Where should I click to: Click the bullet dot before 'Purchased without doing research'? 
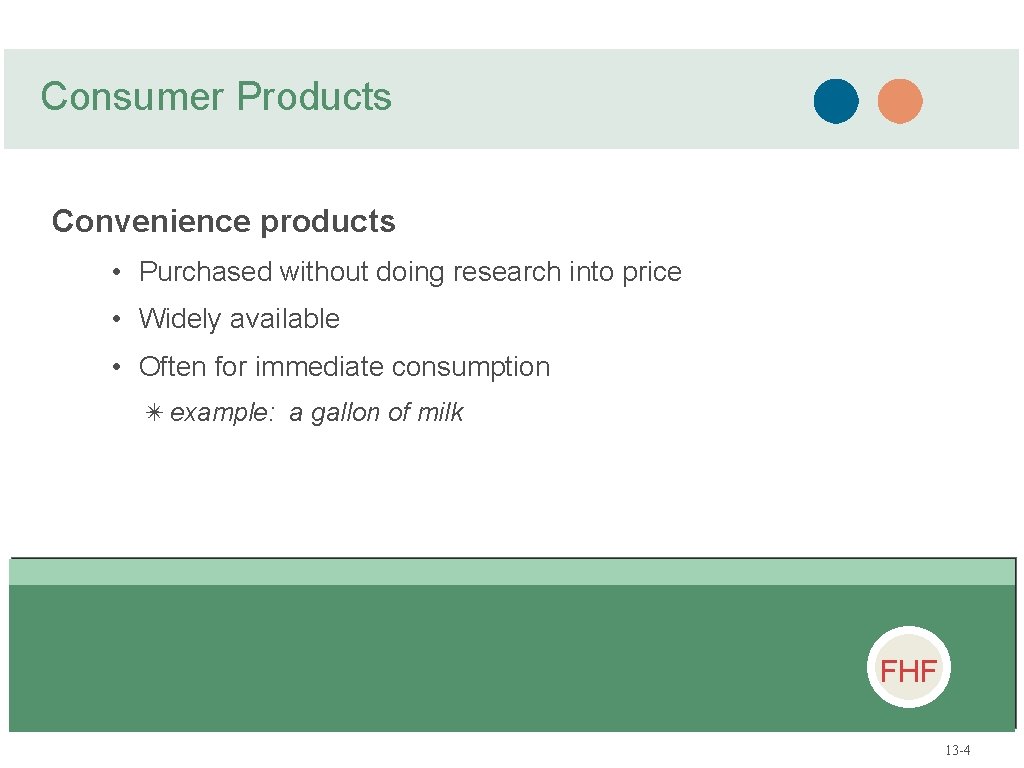pyautogui.click(x=116, y=272)
